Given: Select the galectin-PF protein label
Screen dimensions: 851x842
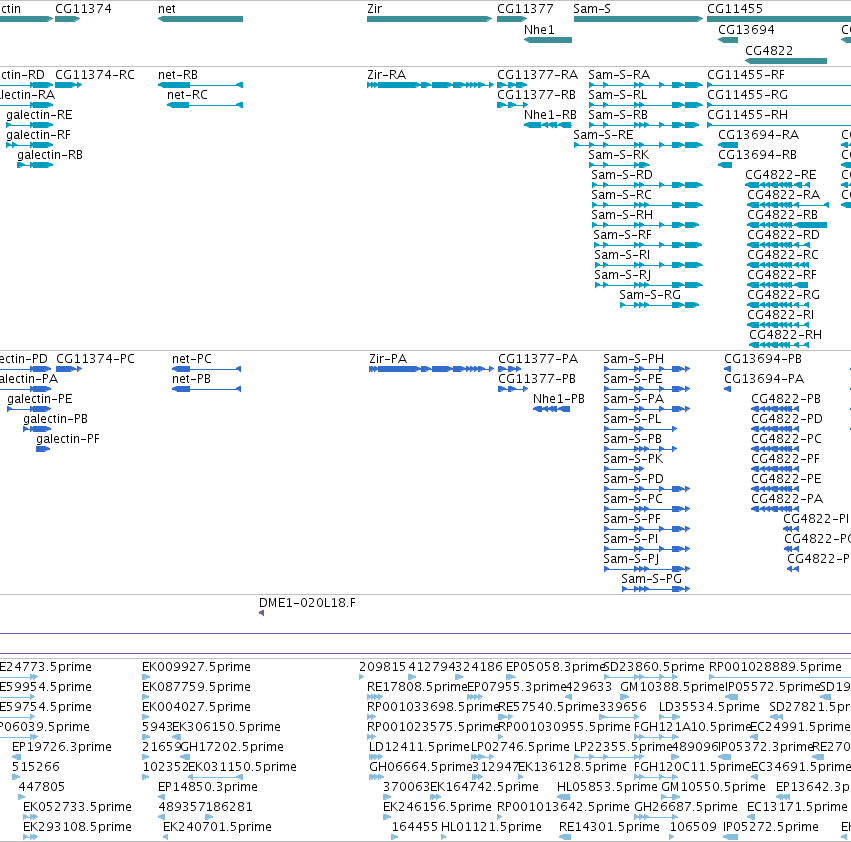Looking at the screenshot, I should click(68, 439).
